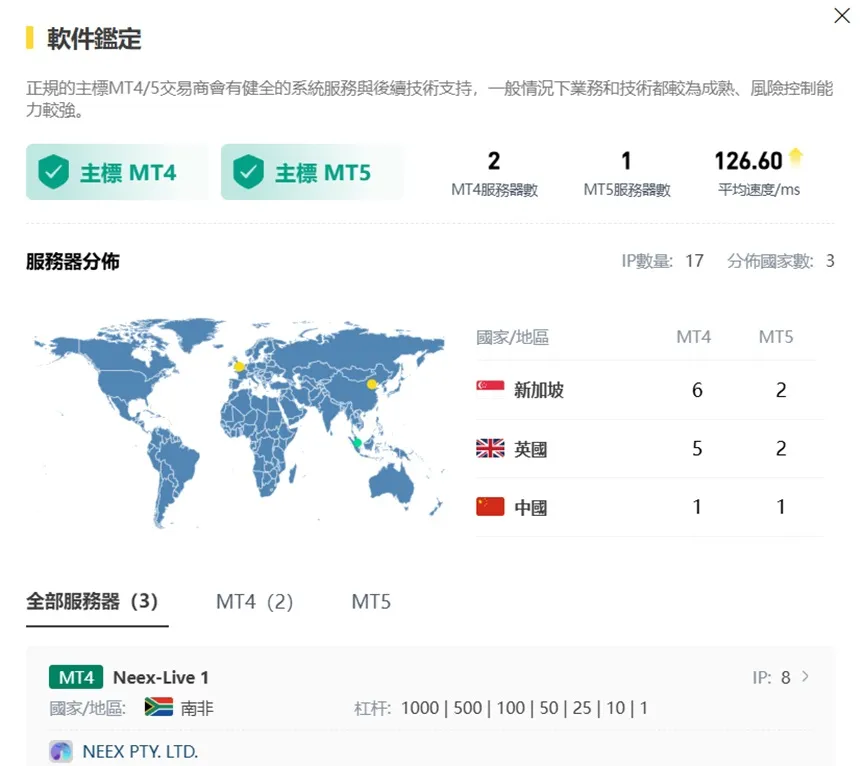Switch to the MT4 (2) tab
Screen dimensions: 863x766
(x=254, y=601)
